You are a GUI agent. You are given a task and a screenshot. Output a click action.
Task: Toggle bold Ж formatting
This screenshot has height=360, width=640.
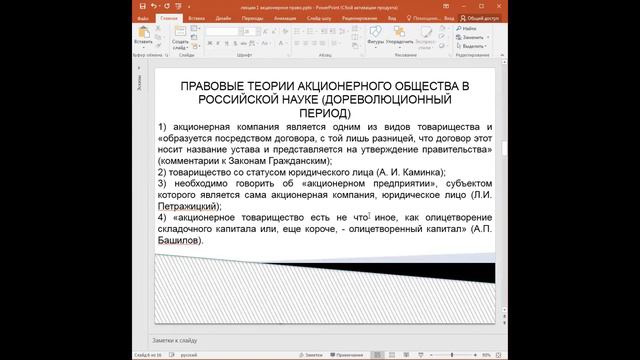[x=210, y=43]
